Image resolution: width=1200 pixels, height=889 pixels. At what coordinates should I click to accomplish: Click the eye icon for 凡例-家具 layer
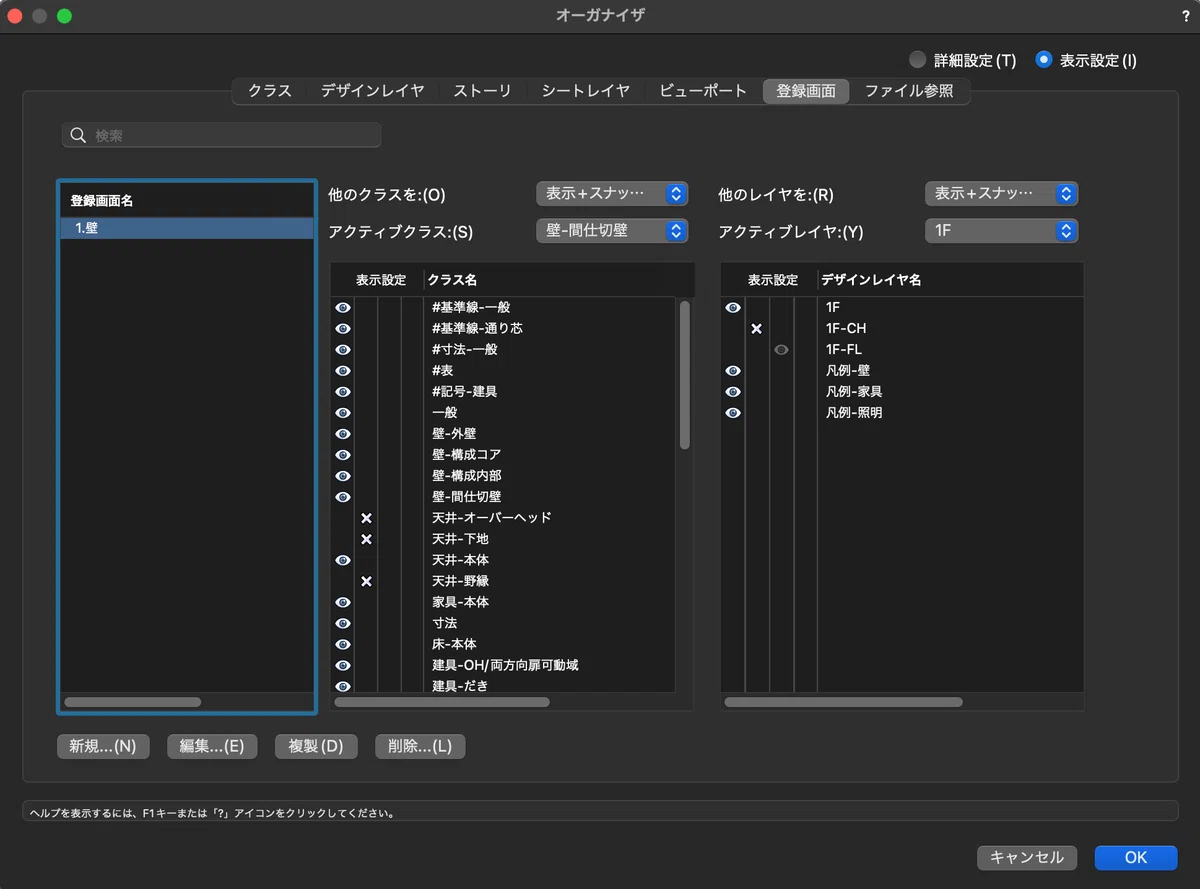(x=733, y=391)
